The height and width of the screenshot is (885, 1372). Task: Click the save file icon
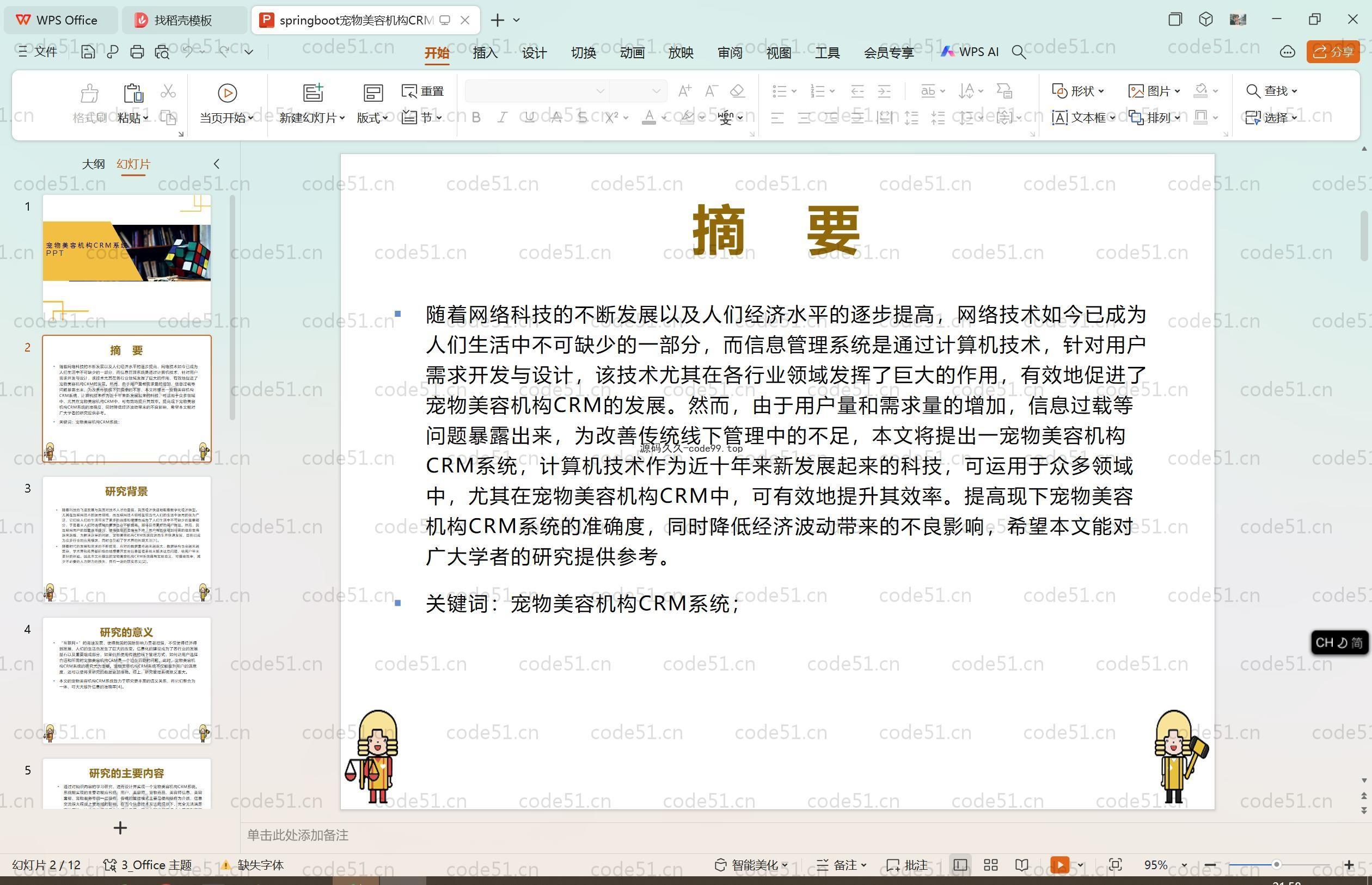[x=88, y=52]
